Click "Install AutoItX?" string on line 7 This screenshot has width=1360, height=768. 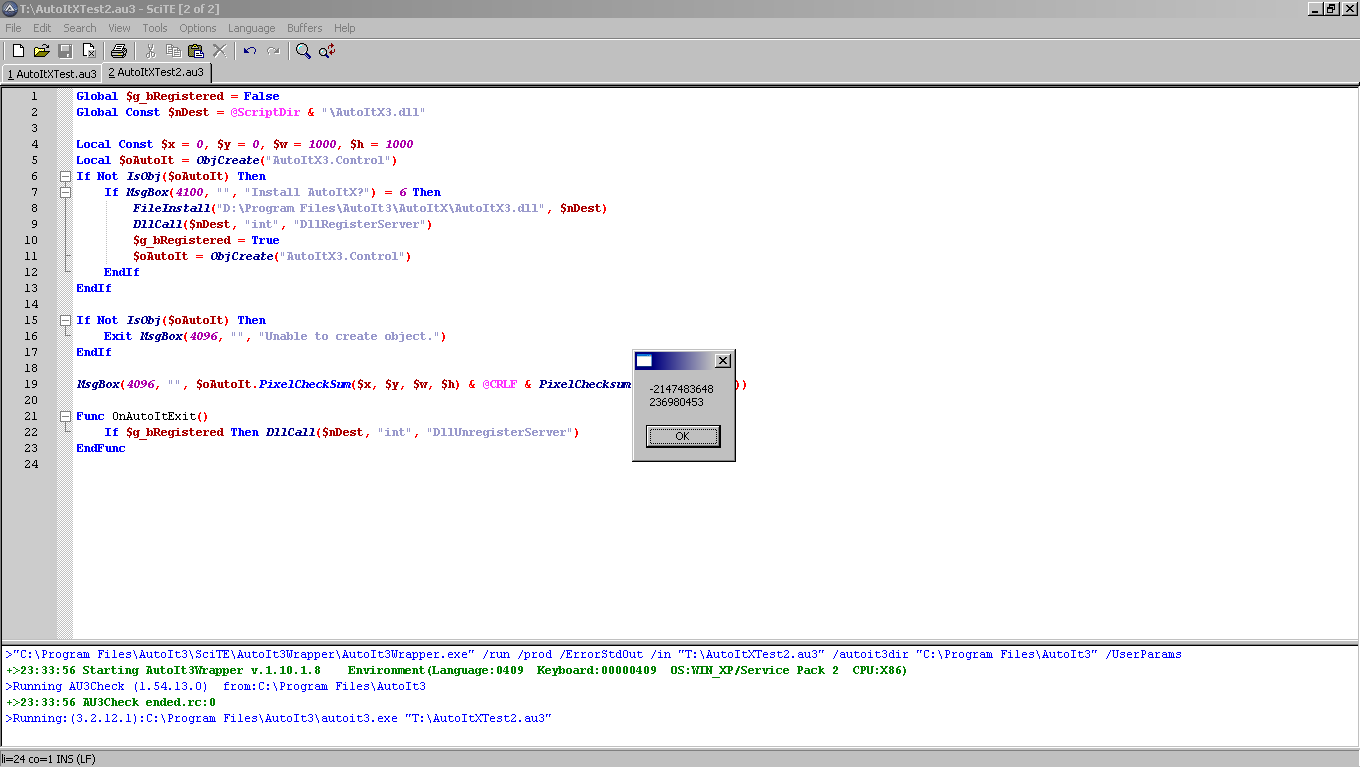(x=309, y=192)
